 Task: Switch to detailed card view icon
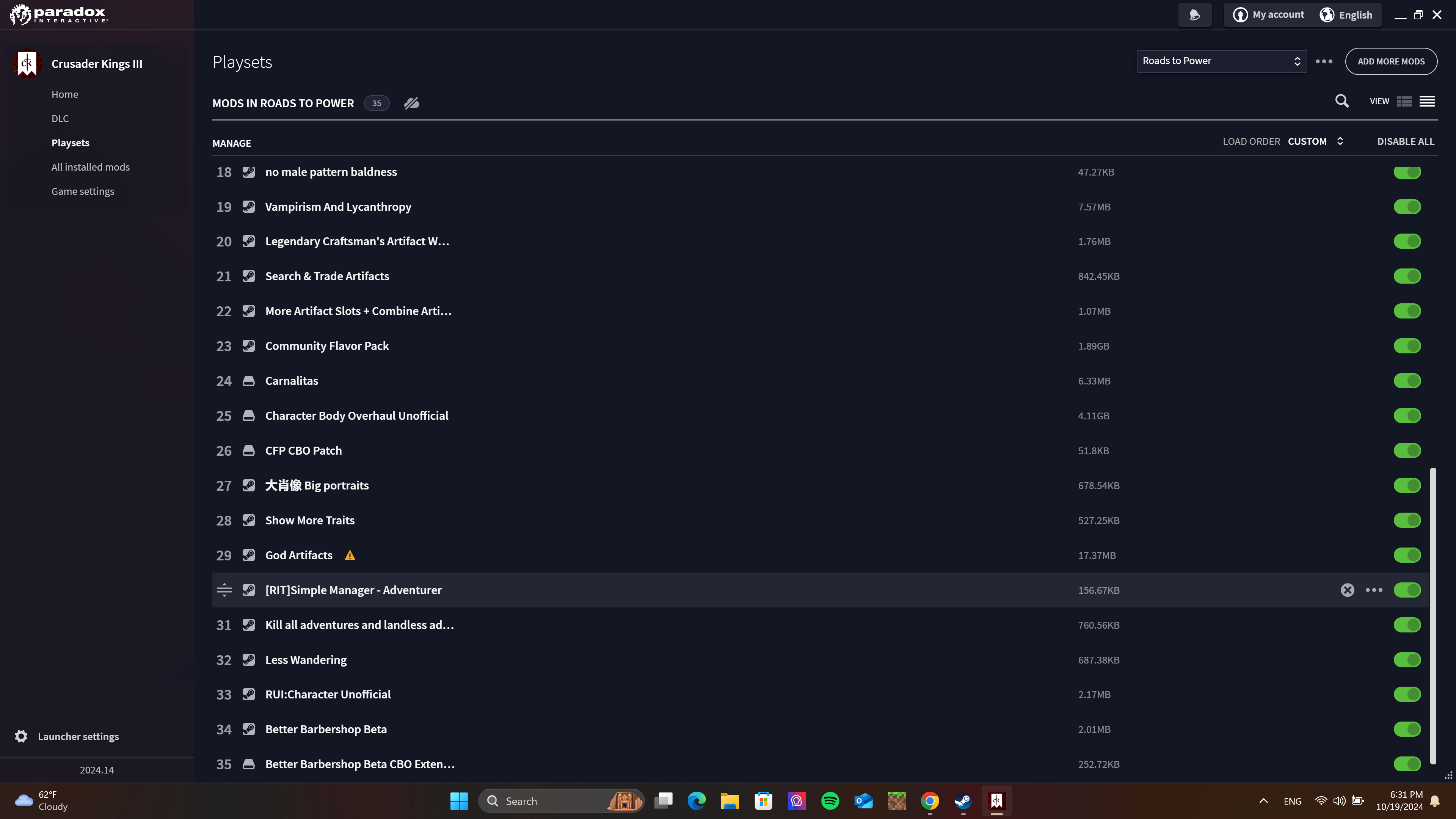coord(1404,102)
